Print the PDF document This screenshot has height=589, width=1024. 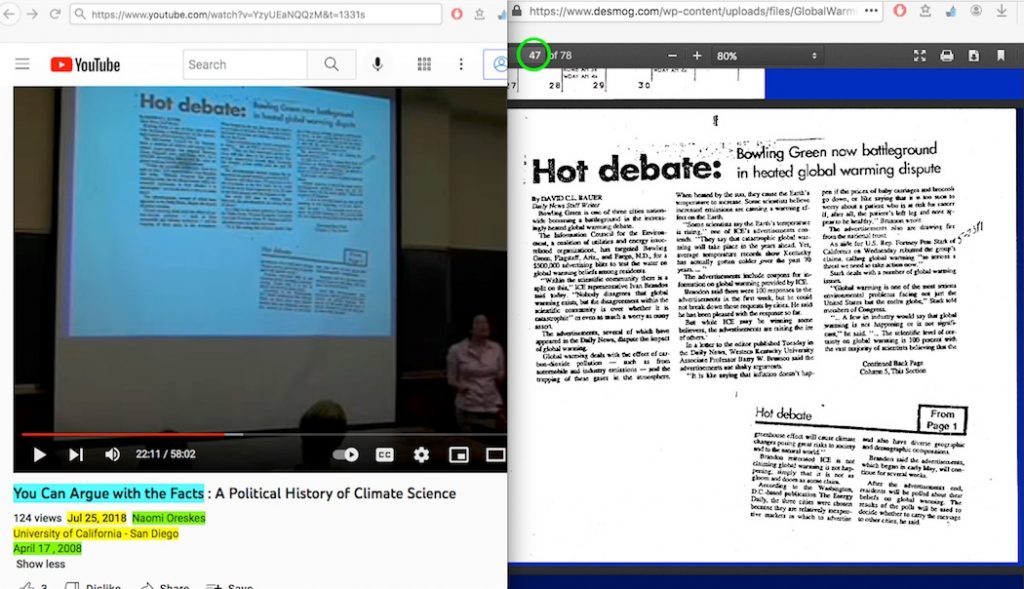pyautogui.click(x=946, y=56)
